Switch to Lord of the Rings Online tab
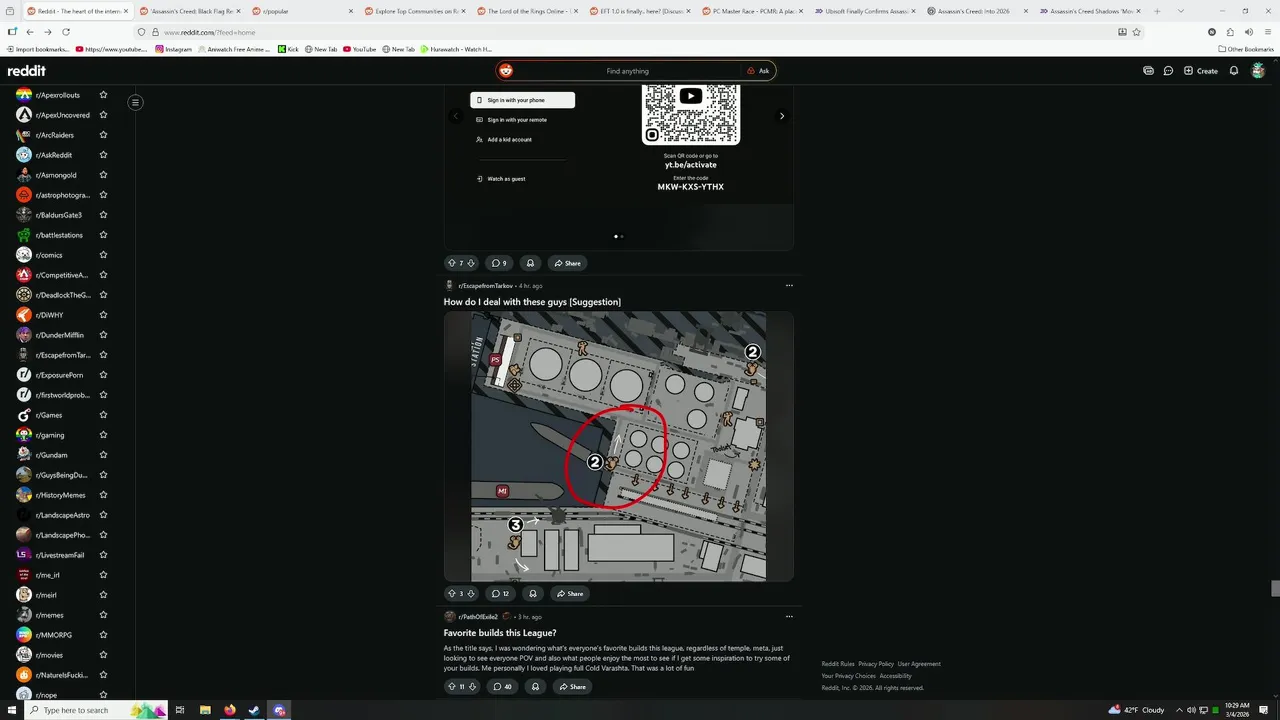1280x720 pixels. pyautogui.click(x=528, y=11)
